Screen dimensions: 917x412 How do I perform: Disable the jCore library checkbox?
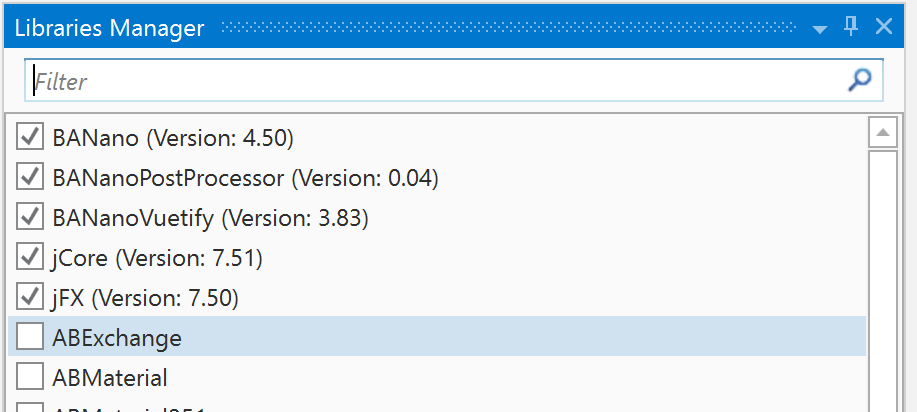[30, 257]
